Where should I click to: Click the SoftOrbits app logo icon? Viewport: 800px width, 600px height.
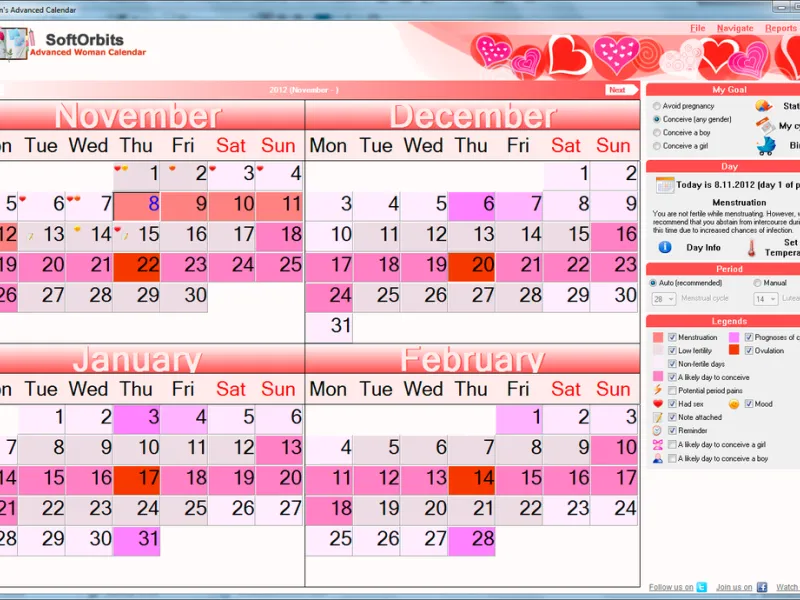(14, 44)
